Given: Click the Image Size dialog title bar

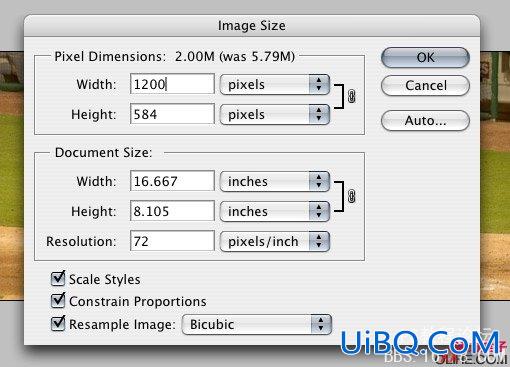Looking at the screenshot, I should click(252, 26).
